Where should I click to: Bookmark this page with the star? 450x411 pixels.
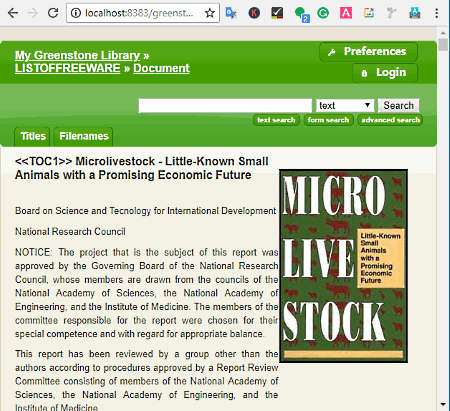click(210, 13)
